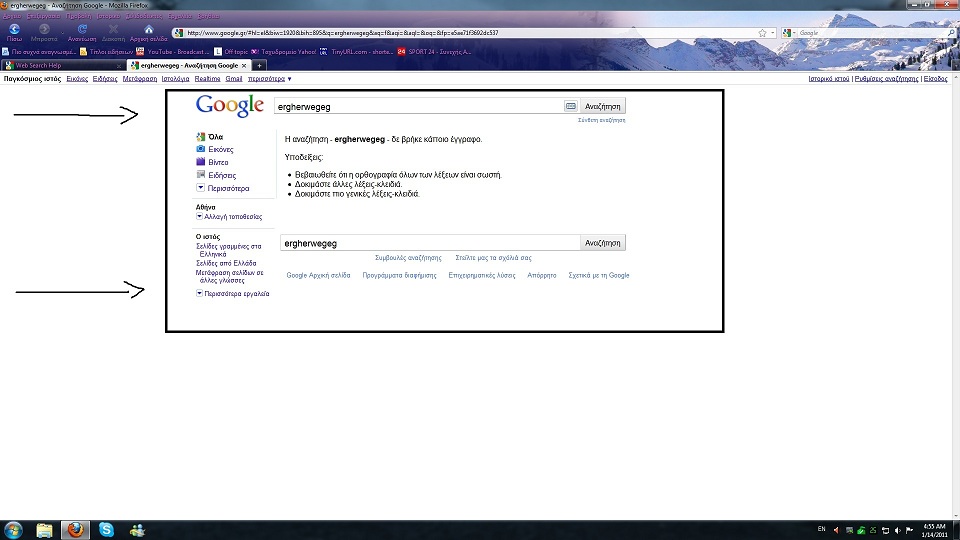Reload the page with the Ανανέωση icon
960x540 pixels.
tap(82, 29)
